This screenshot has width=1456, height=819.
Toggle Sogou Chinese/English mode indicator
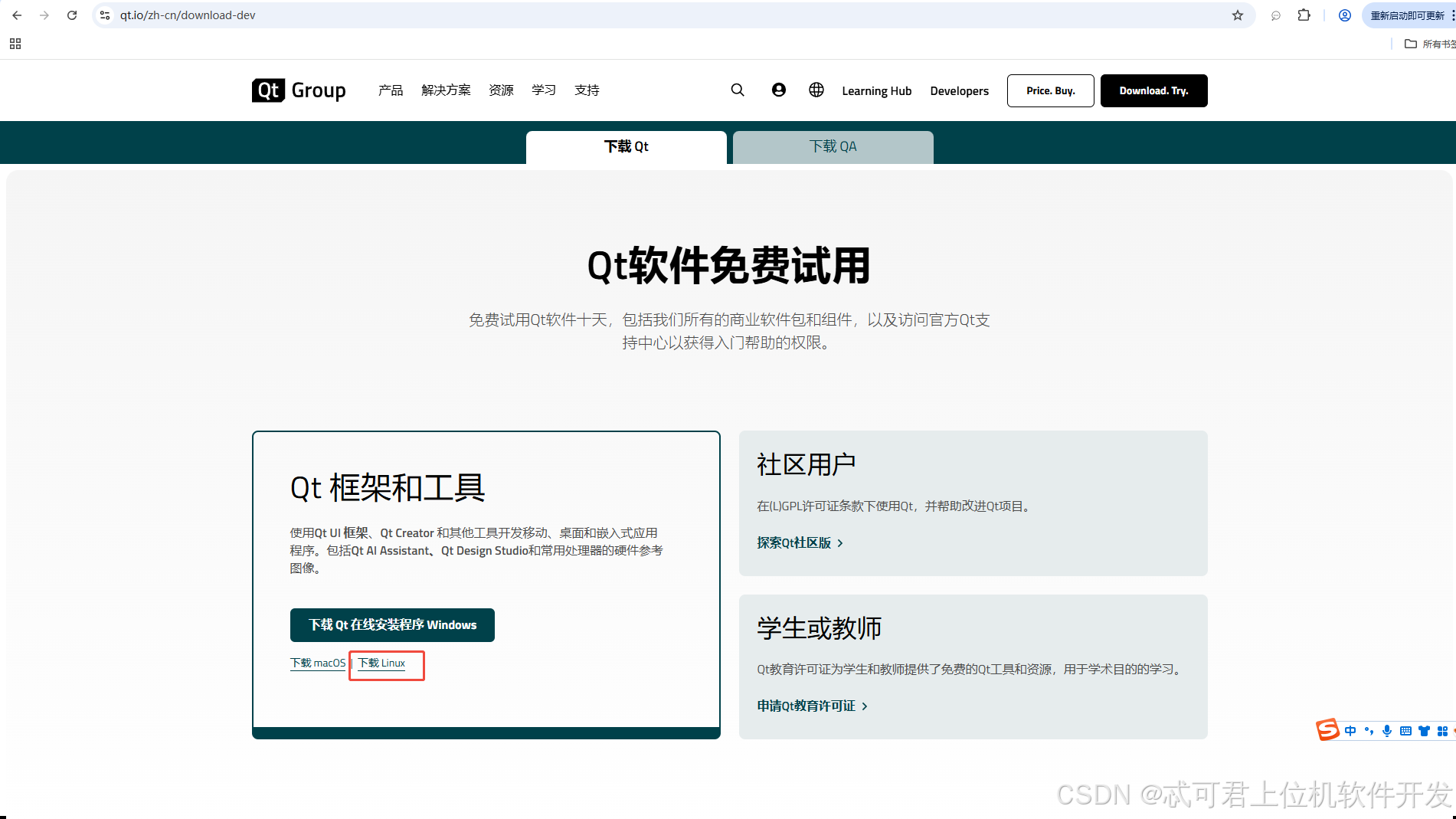[1350, 731]
